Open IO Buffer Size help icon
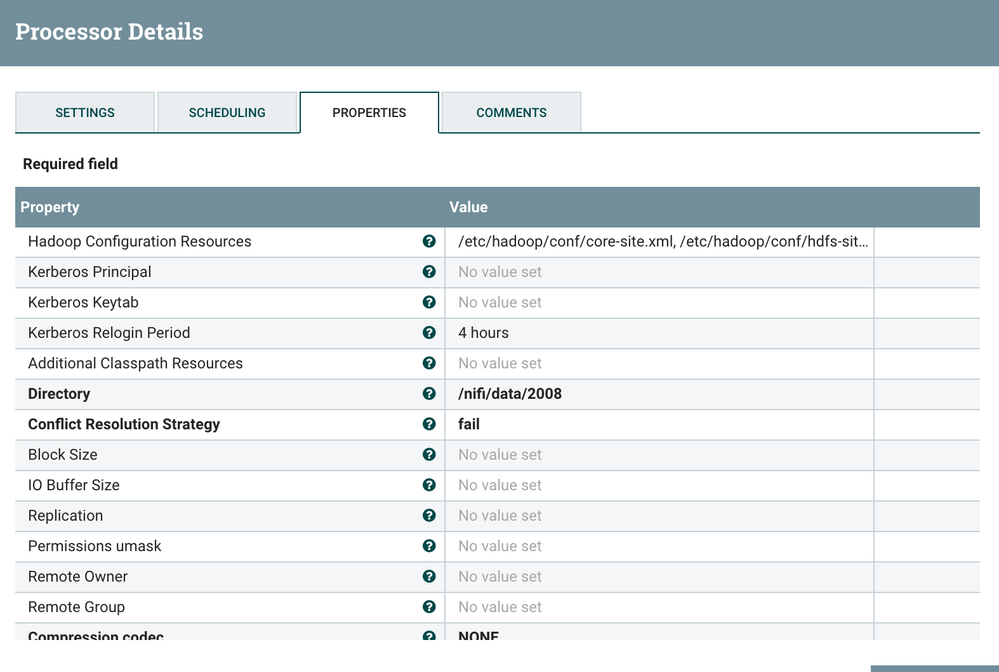The width and height of the screenshot is (999, 672). pos(429,485)
